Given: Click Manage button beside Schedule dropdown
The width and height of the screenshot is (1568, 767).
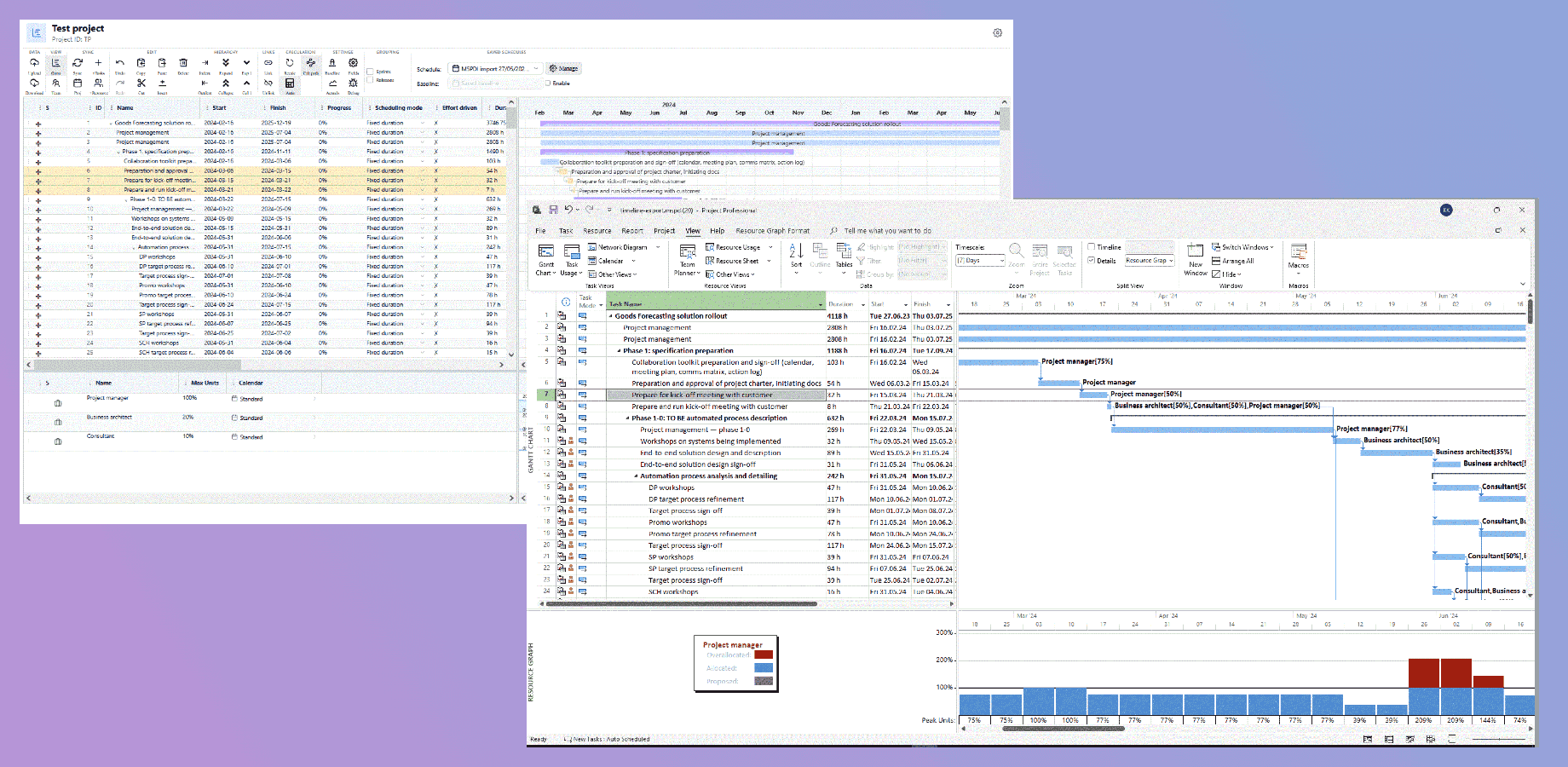Looking at the screenshot, I should click(564, 68).
